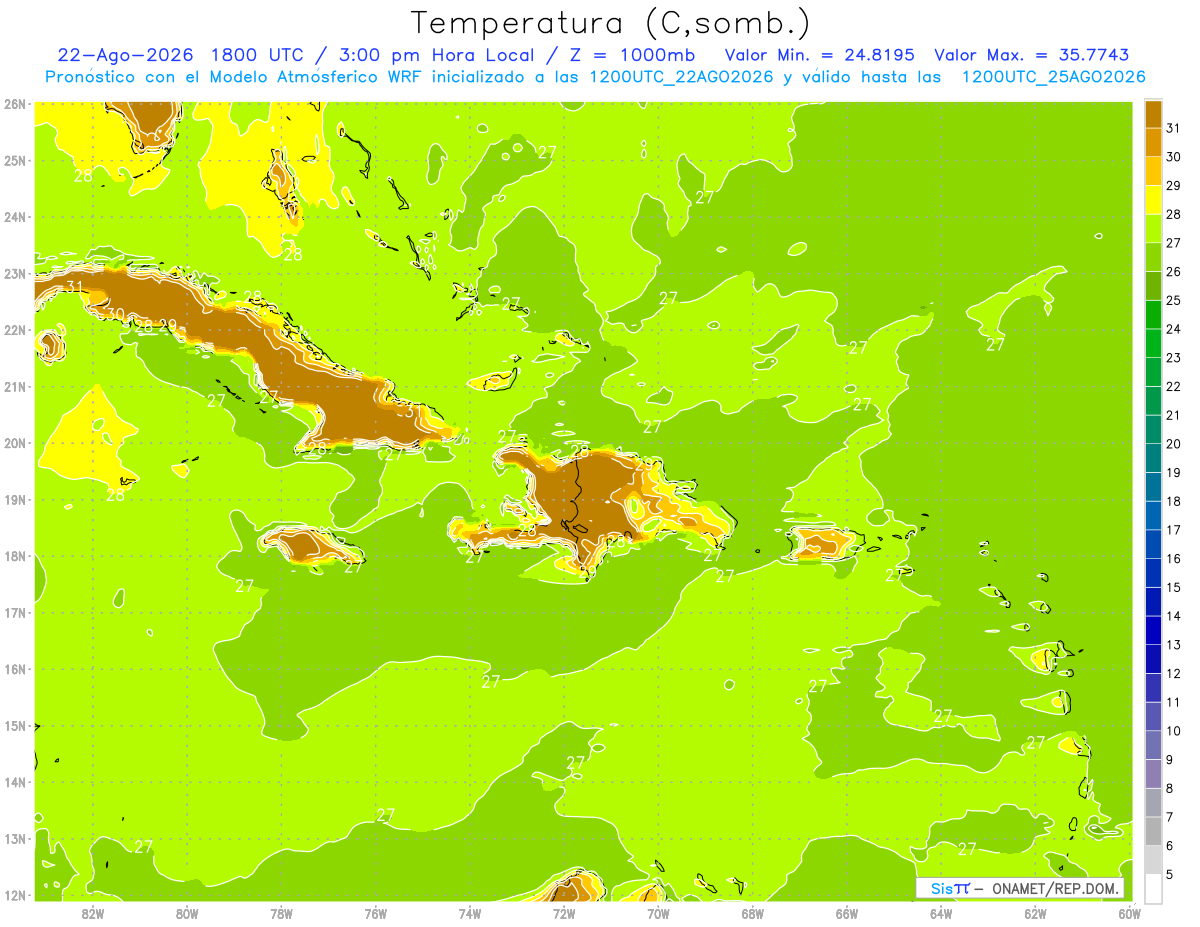Click the legend value label 10

(1173, 730)
